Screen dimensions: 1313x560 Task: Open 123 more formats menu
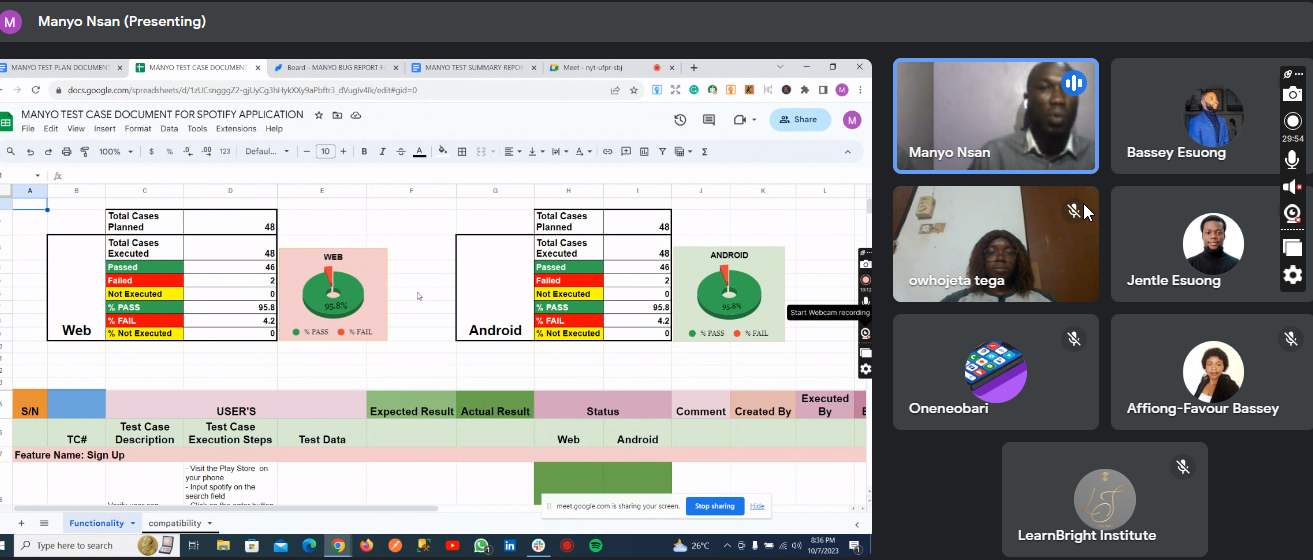(x=225, y=152)
